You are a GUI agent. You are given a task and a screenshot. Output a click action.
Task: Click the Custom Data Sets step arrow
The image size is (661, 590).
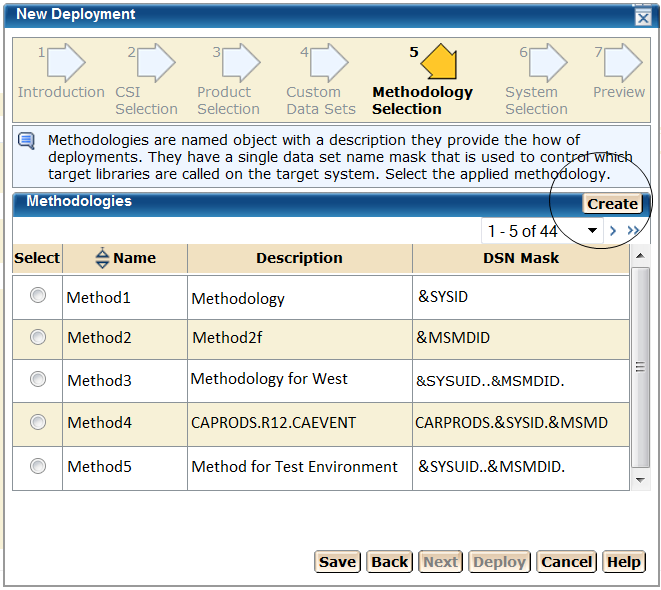[328, 63]
